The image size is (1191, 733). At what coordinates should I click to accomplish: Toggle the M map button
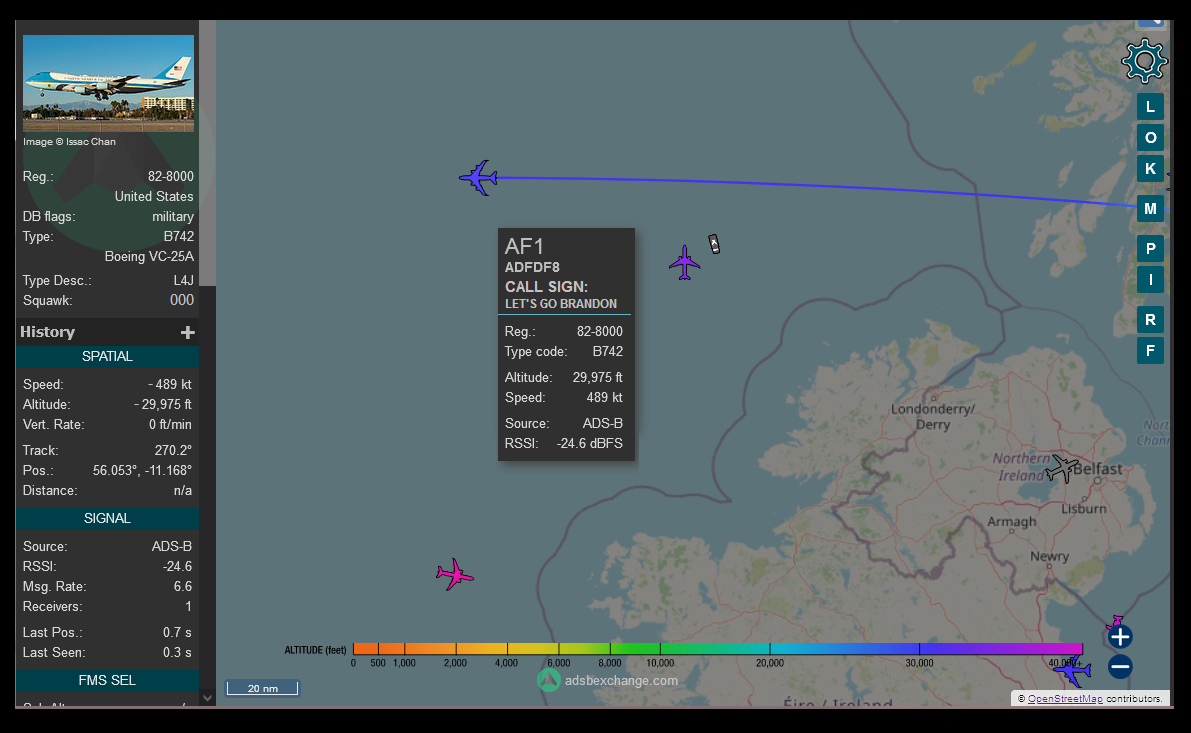coord(1150,208)
